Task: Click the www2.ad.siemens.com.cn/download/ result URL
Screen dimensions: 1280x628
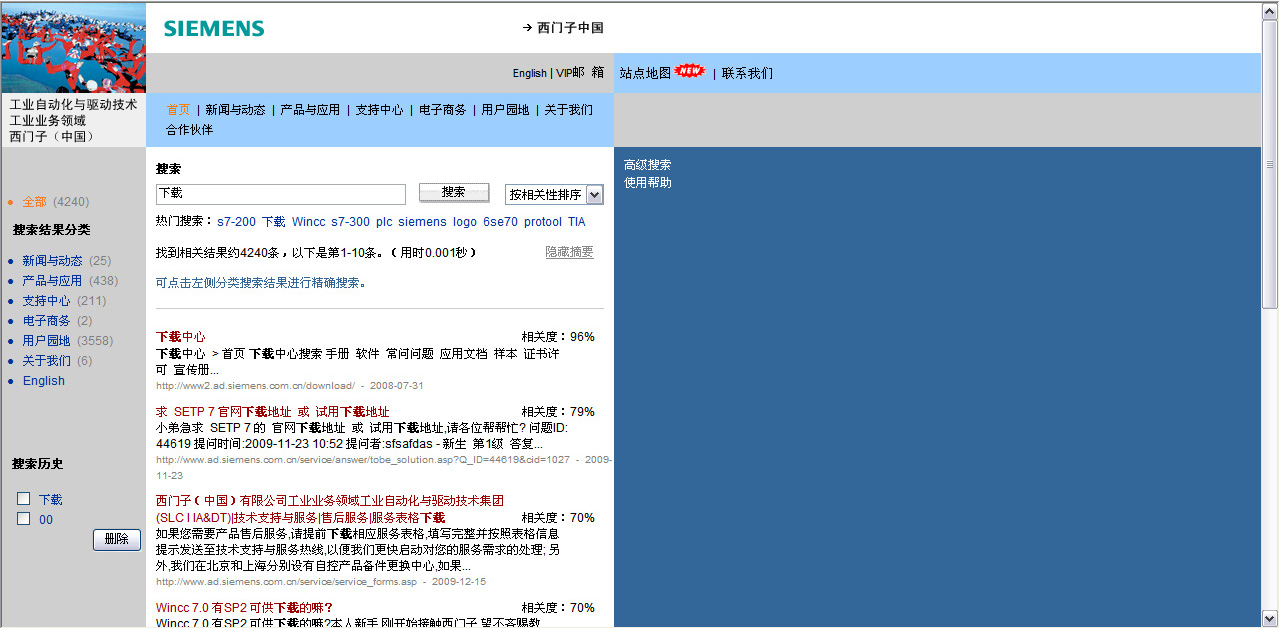Action: pyautogui.click(x=256, y=386)
